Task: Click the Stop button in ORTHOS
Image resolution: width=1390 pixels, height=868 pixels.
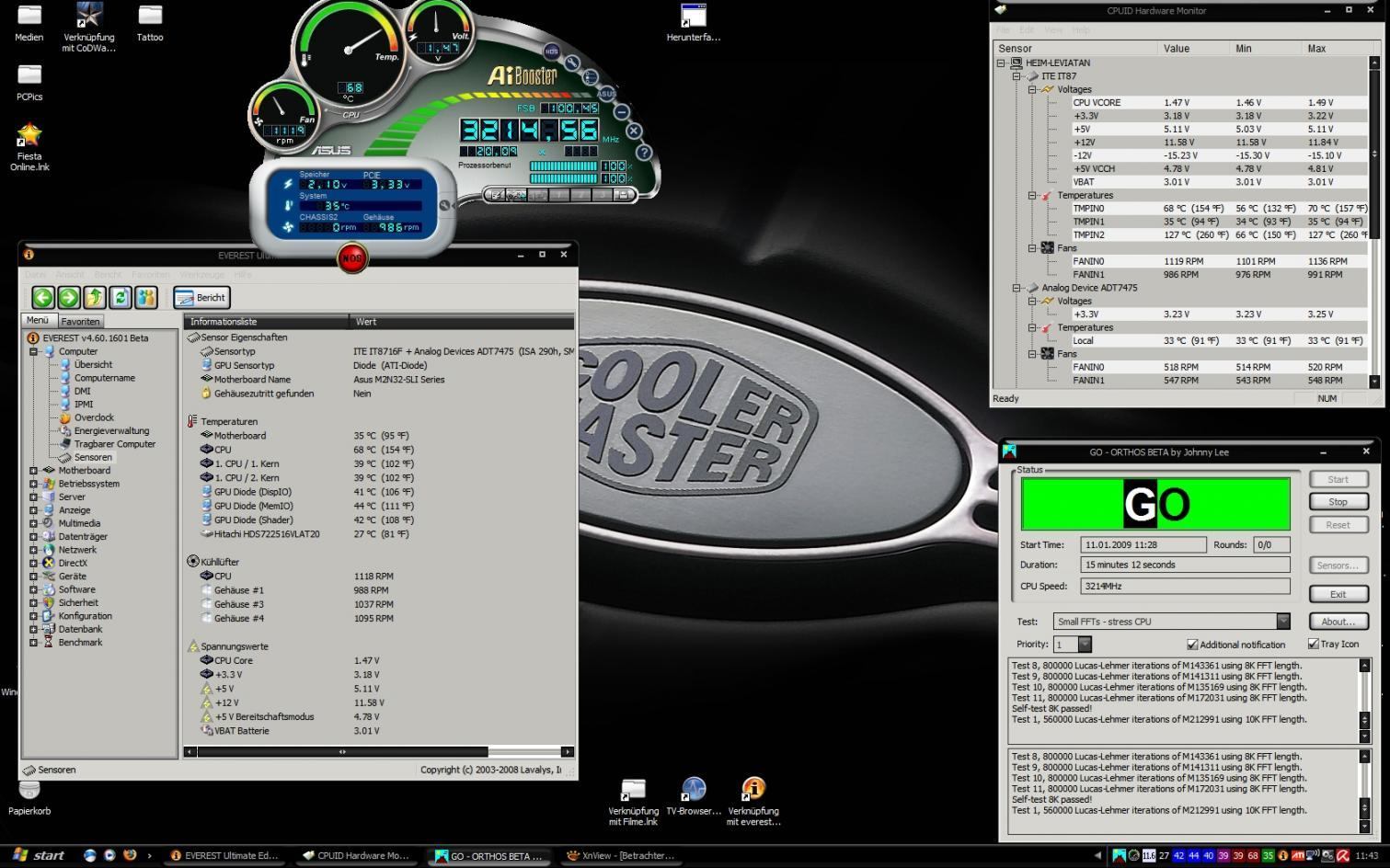Action: click(x=1338, y=502)
